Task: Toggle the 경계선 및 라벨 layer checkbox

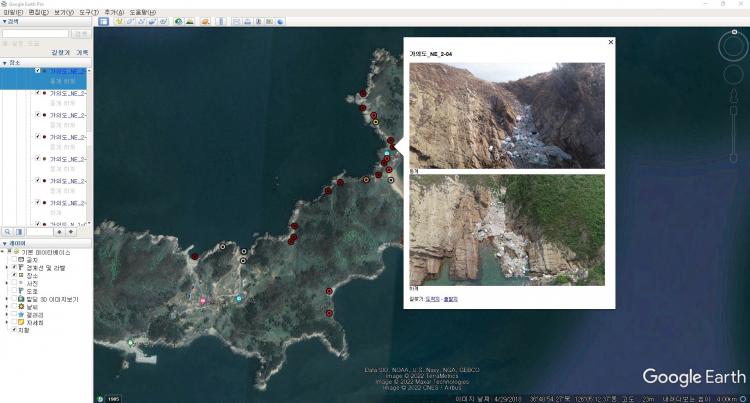Action: point(15,268)
